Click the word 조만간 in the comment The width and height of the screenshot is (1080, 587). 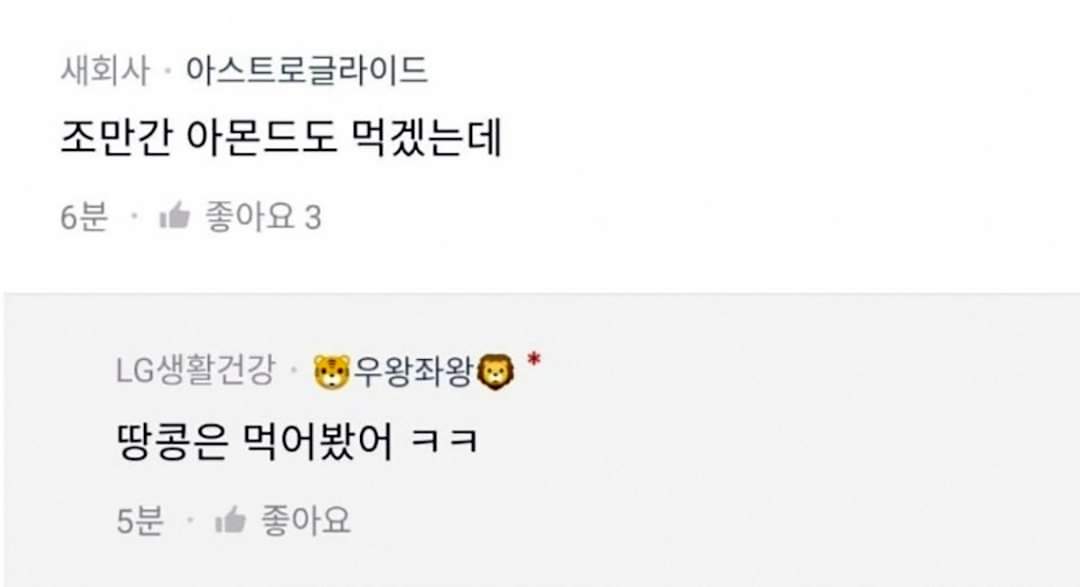coord(116,138)
